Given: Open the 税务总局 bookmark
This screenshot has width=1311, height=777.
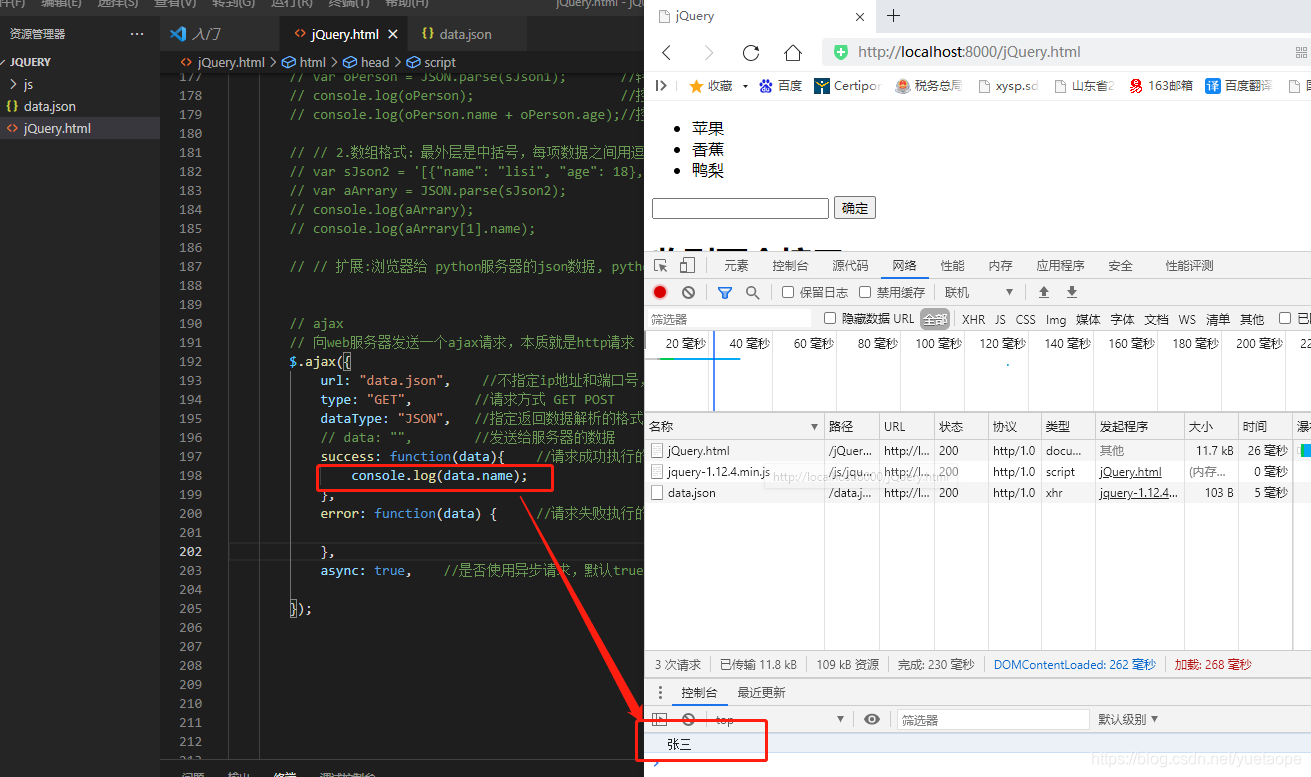Looking at the screenshot, I should [x=928, y=86].
